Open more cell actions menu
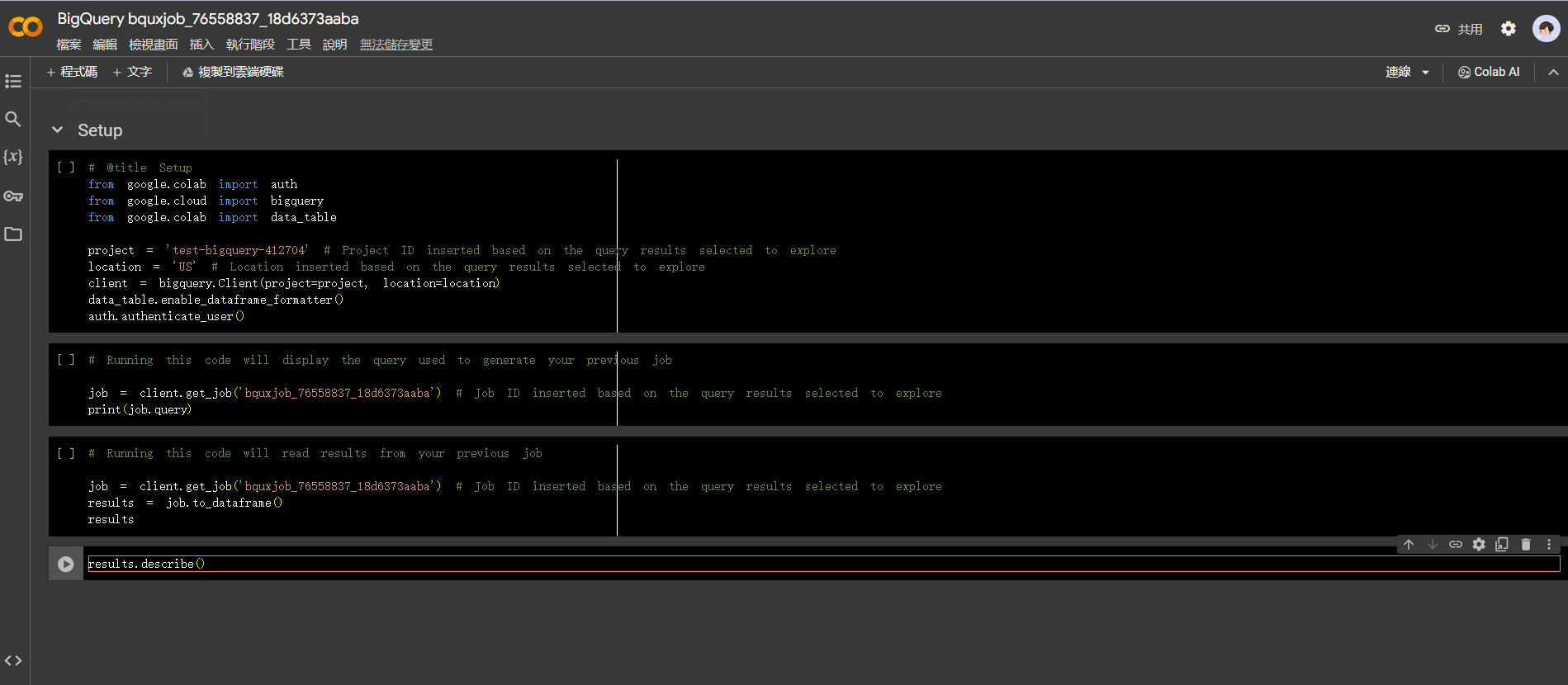This screenshot has height=685, width=1568. point(1549,545)
